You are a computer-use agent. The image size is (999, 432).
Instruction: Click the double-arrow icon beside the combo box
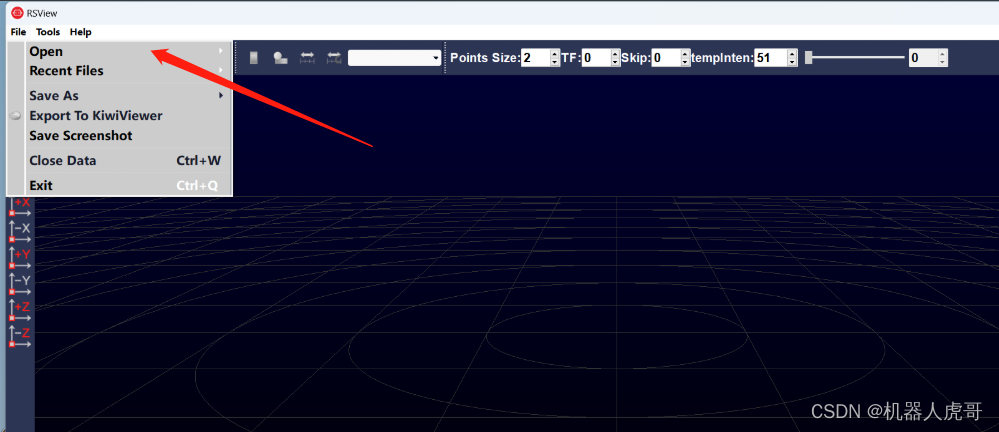tap(334, 58)
